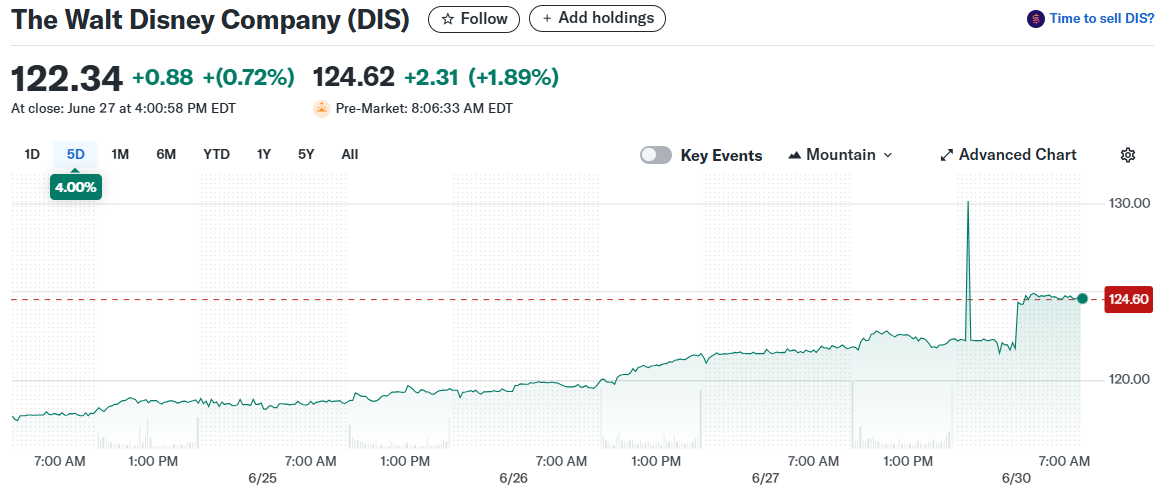Click the closing price 122.34
Viewport: 1168px width, 486px height.
tap(66, 78)
